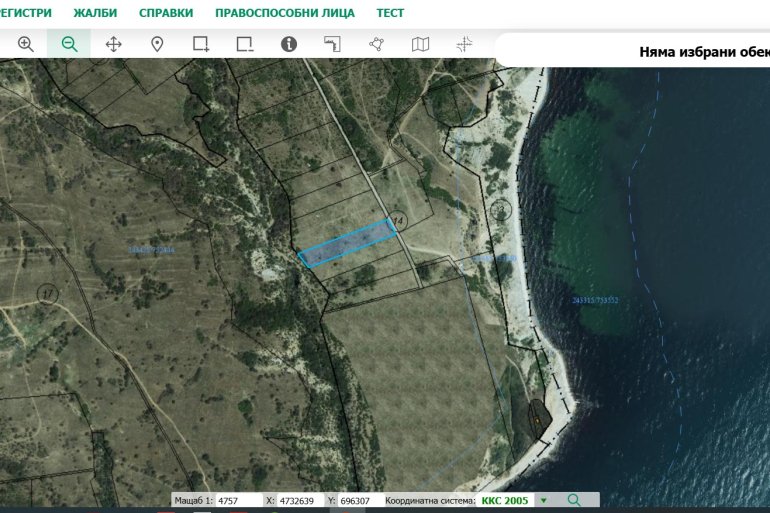Select the measure distance tool
The image size is (770, 513).
tap(332, 44)
